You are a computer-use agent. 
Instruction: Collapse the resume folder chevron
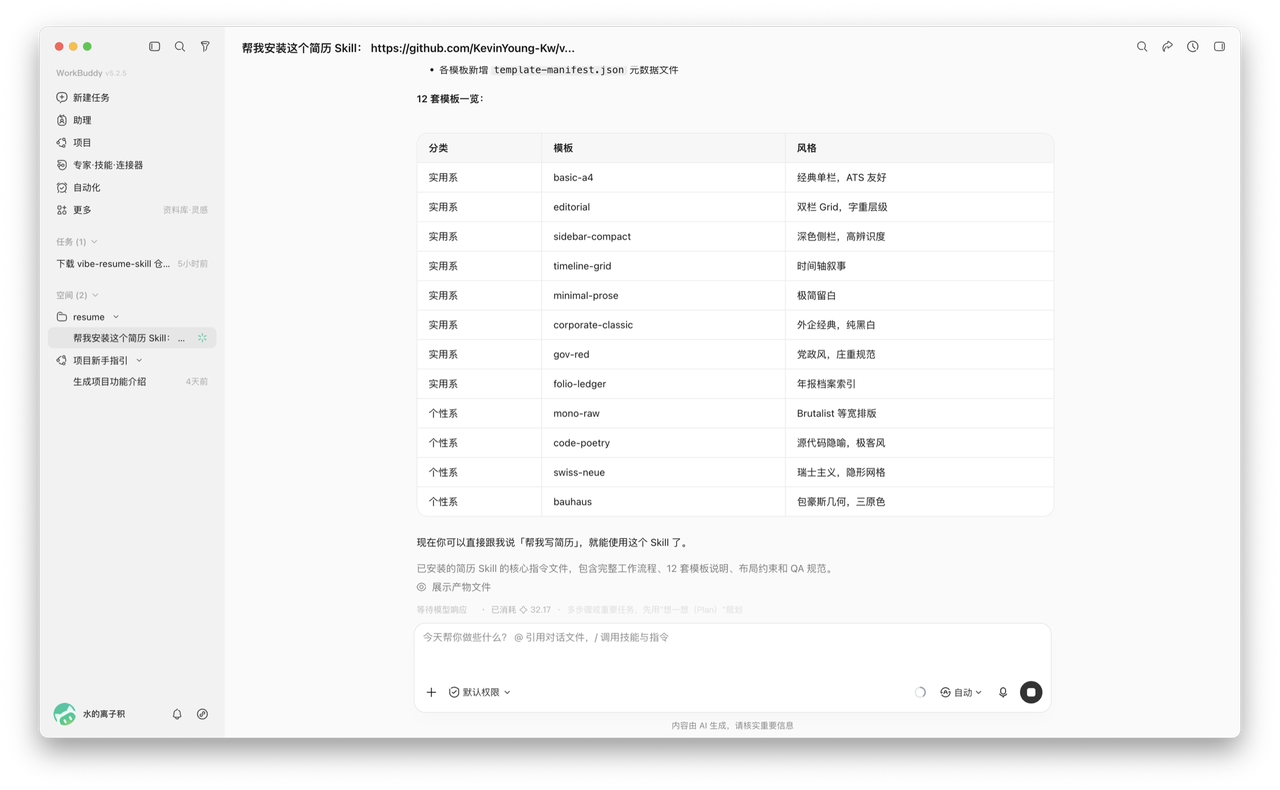point(116,317)
